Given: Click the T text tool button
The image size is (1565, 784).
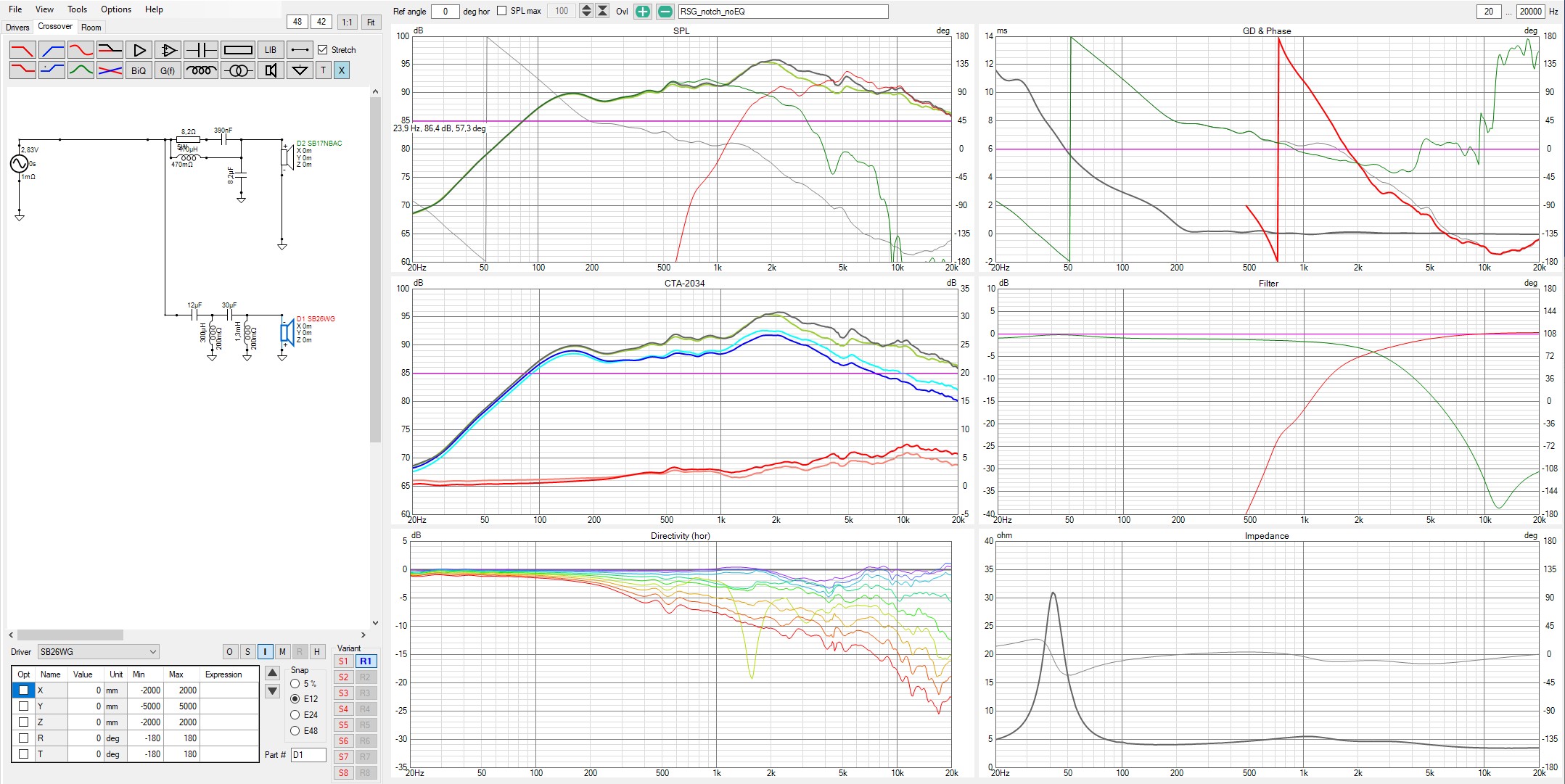Looking at the screenshot, I should [324, 70].
